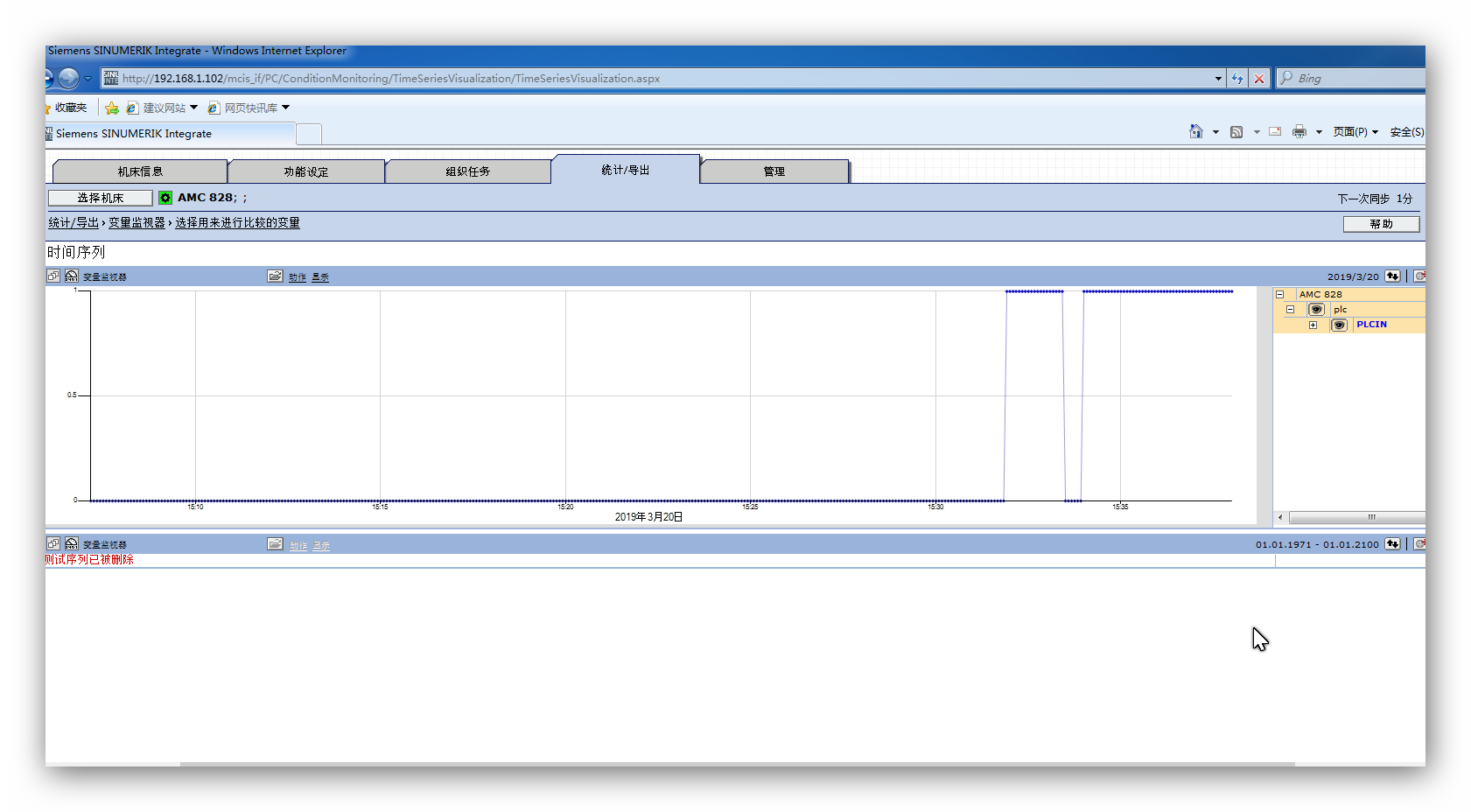Click the 动作 link in the upper chart header
The height and width of the screenshot is (812, 1471).
(x=298, y=277)
